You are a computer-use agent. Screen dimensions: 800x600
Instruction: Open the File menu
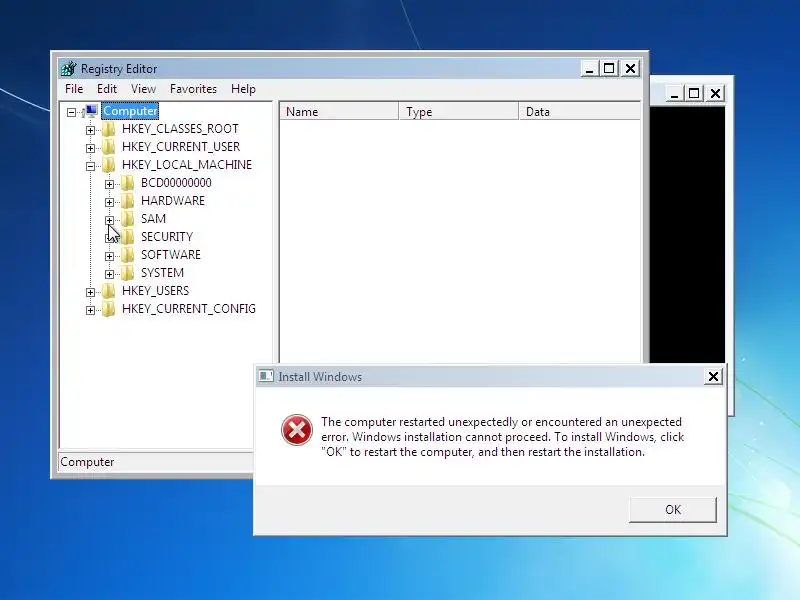pos(74,89)
